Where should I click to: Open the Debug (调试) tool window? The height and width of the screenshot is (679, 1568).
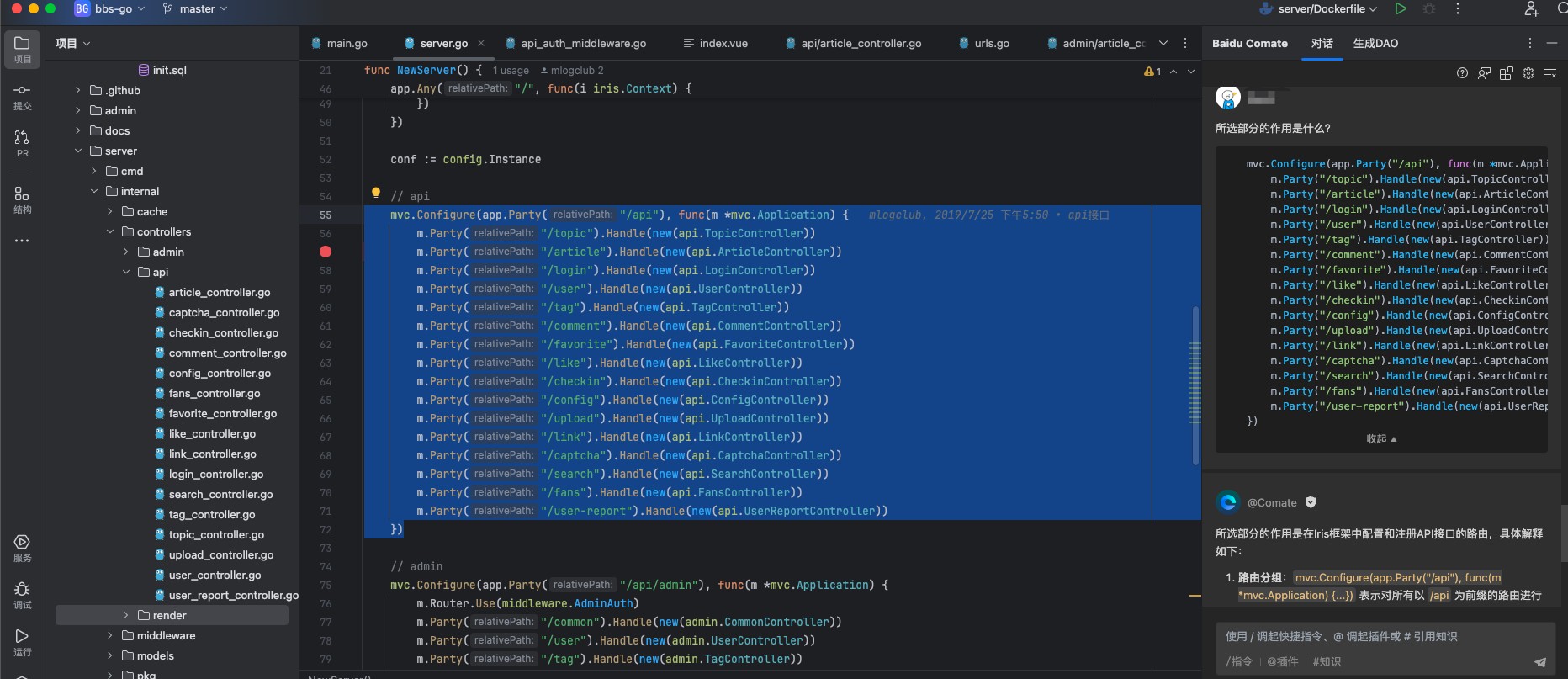pyautogui.click(x=22, y=596)
